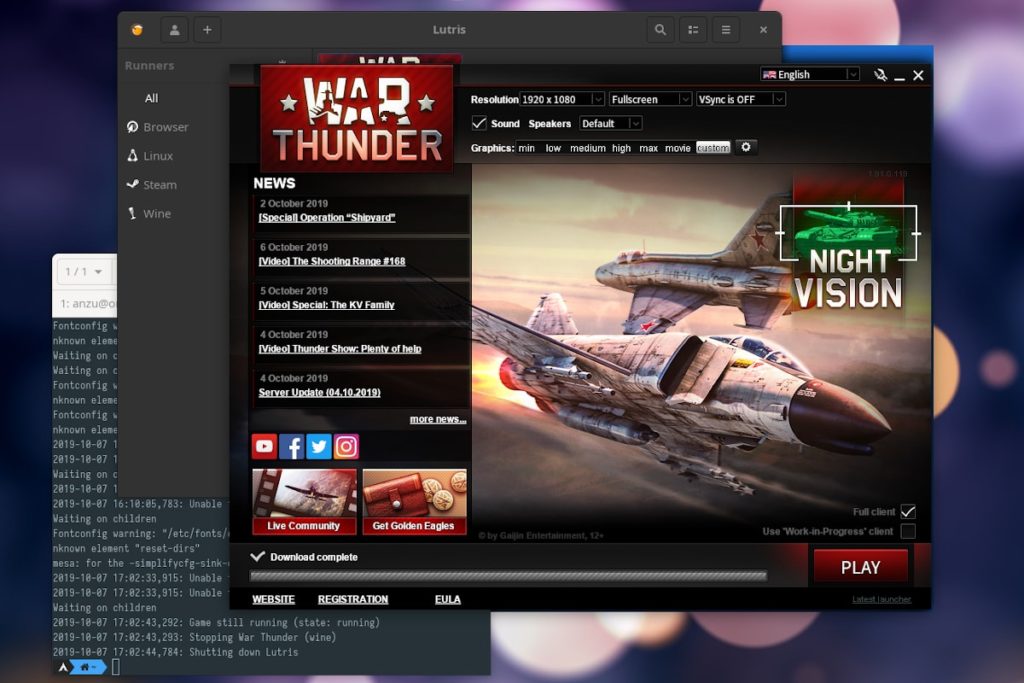Open custom graphics settings gear
This screenshot has width=1024, height=683.
[x=744, y=147]
